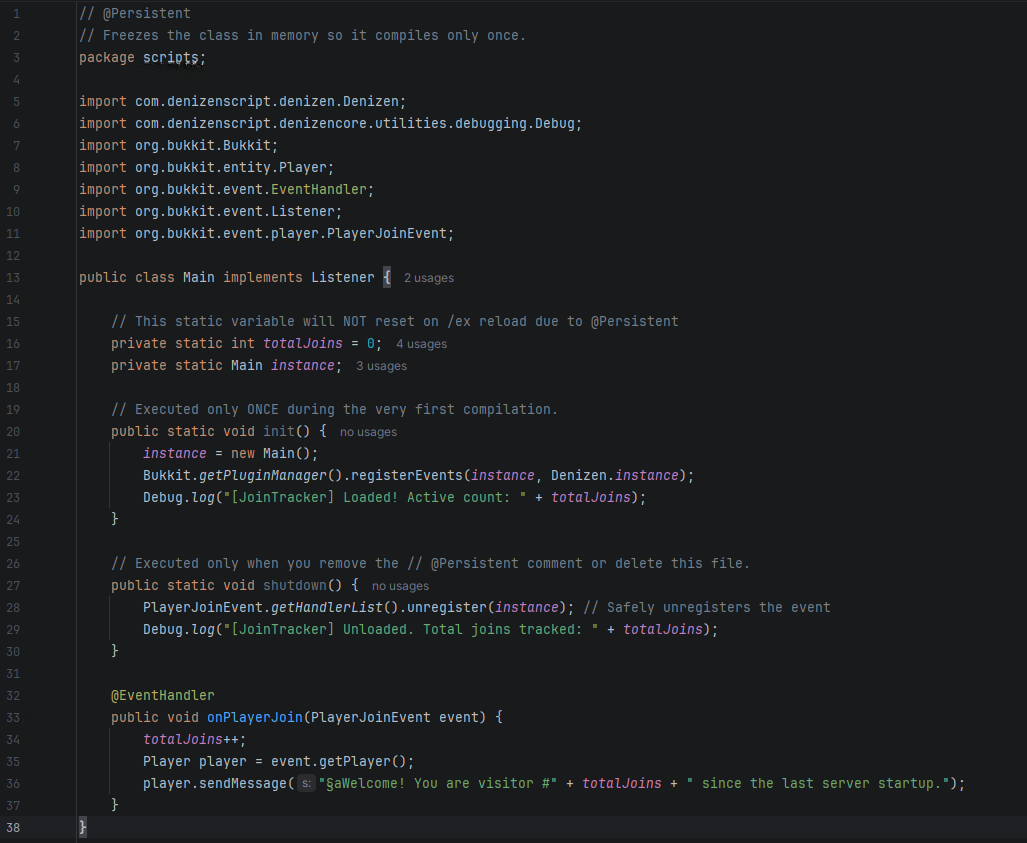The image size is (1027, 843).
Task: Click 'PlayerJoinEvent' in the import on line 11
Action: coord(386,234)
